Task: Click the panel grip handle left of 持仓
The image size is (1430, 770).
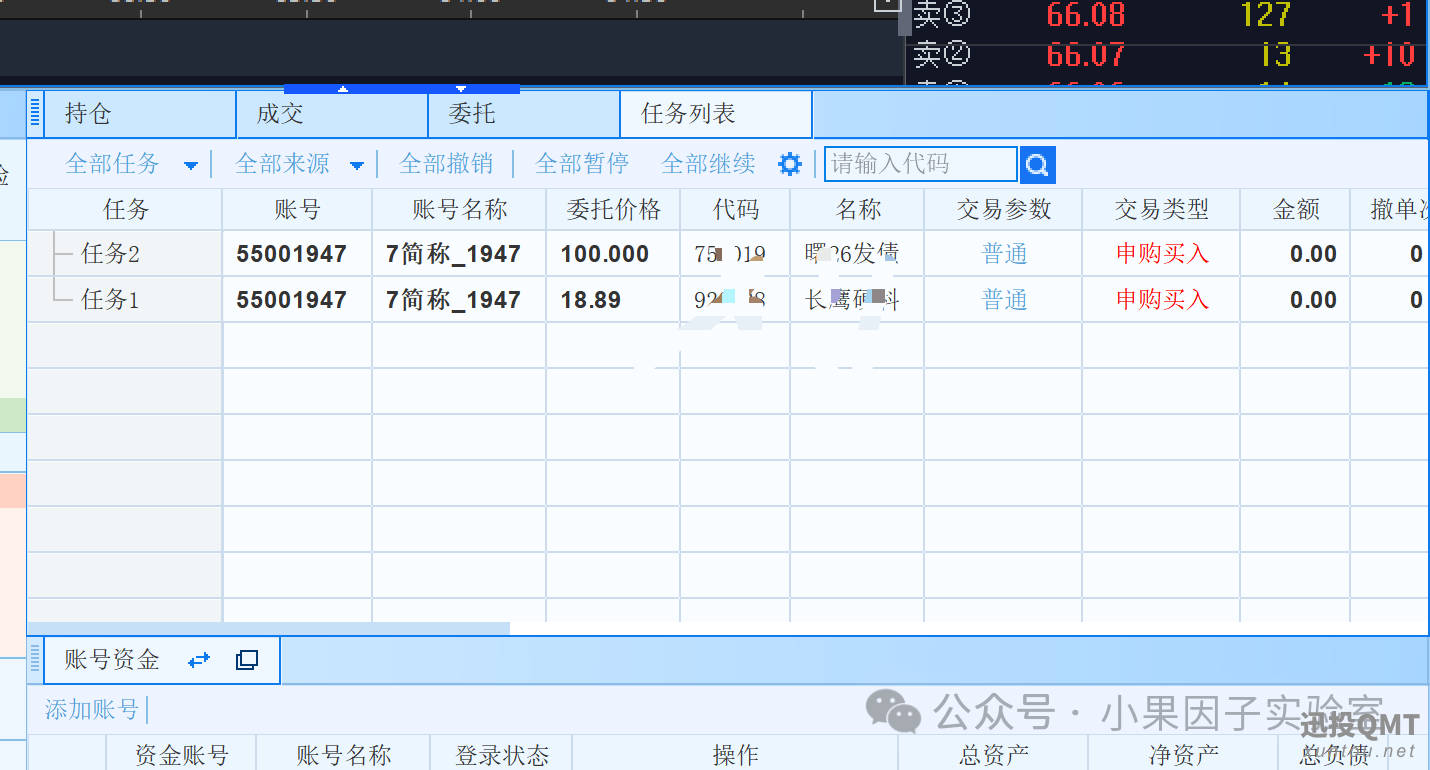Action: click(x=36, y=113)
